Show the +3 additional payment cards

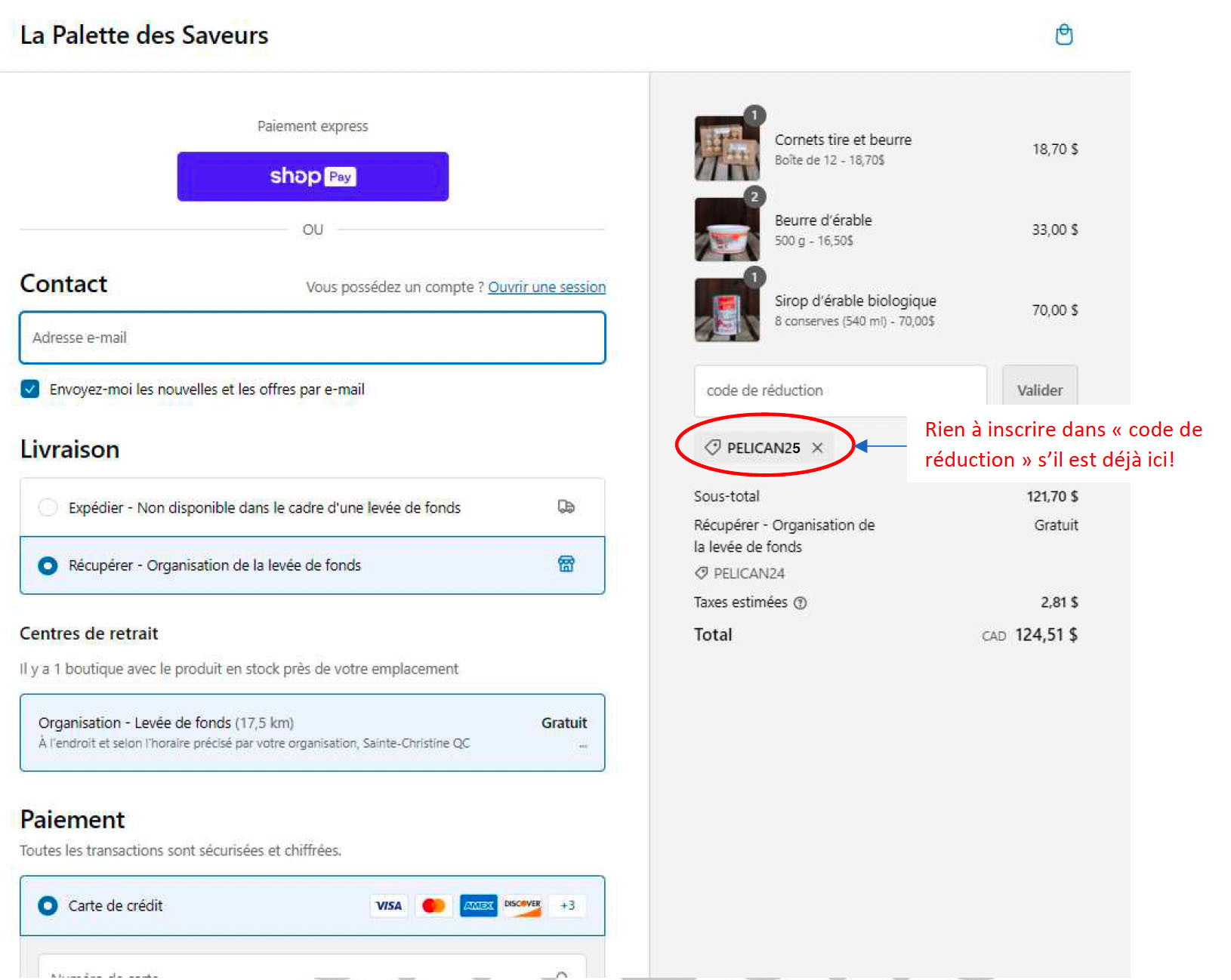pos(567,905)
